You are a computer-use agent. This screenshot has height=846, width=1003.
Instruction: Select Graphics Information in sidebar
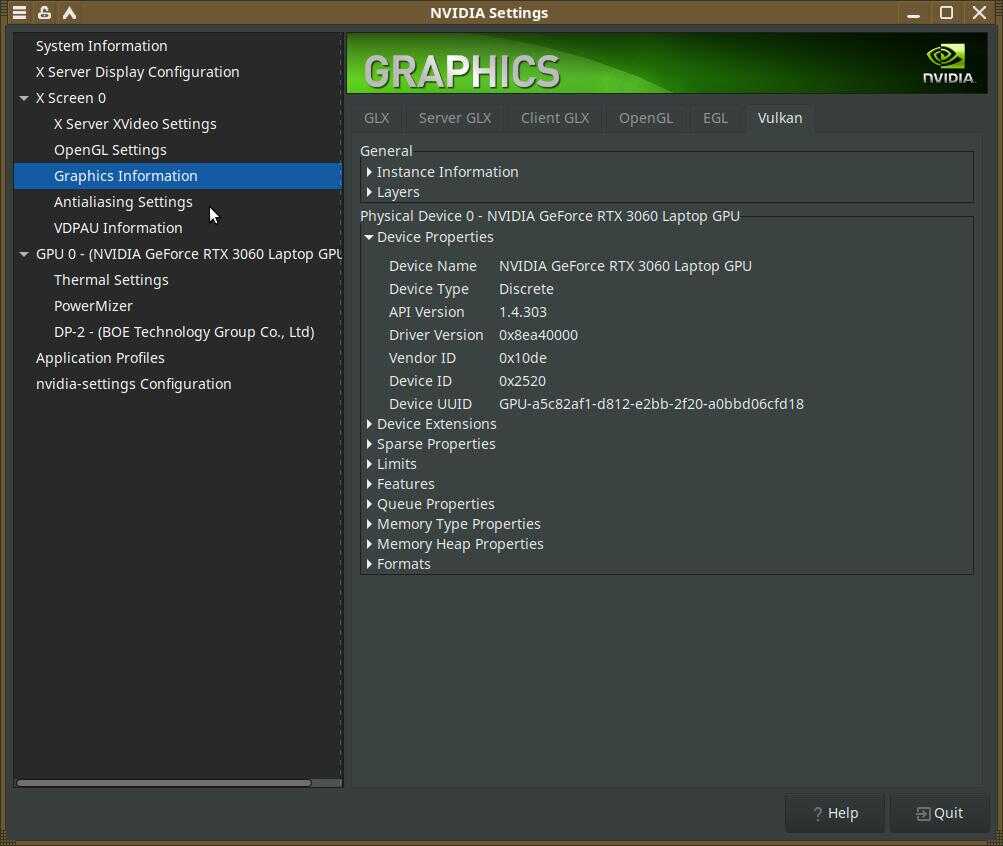(x=178, y=176)
